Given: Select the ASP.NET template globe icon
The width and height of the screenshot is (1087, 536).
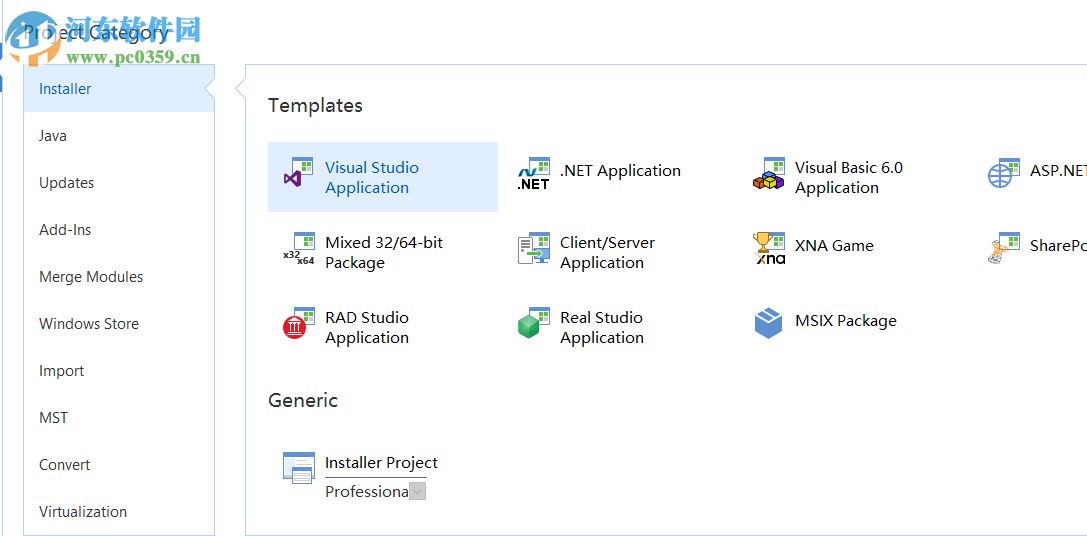Looking at the screenshot, I should click(x=1004, y=173).
